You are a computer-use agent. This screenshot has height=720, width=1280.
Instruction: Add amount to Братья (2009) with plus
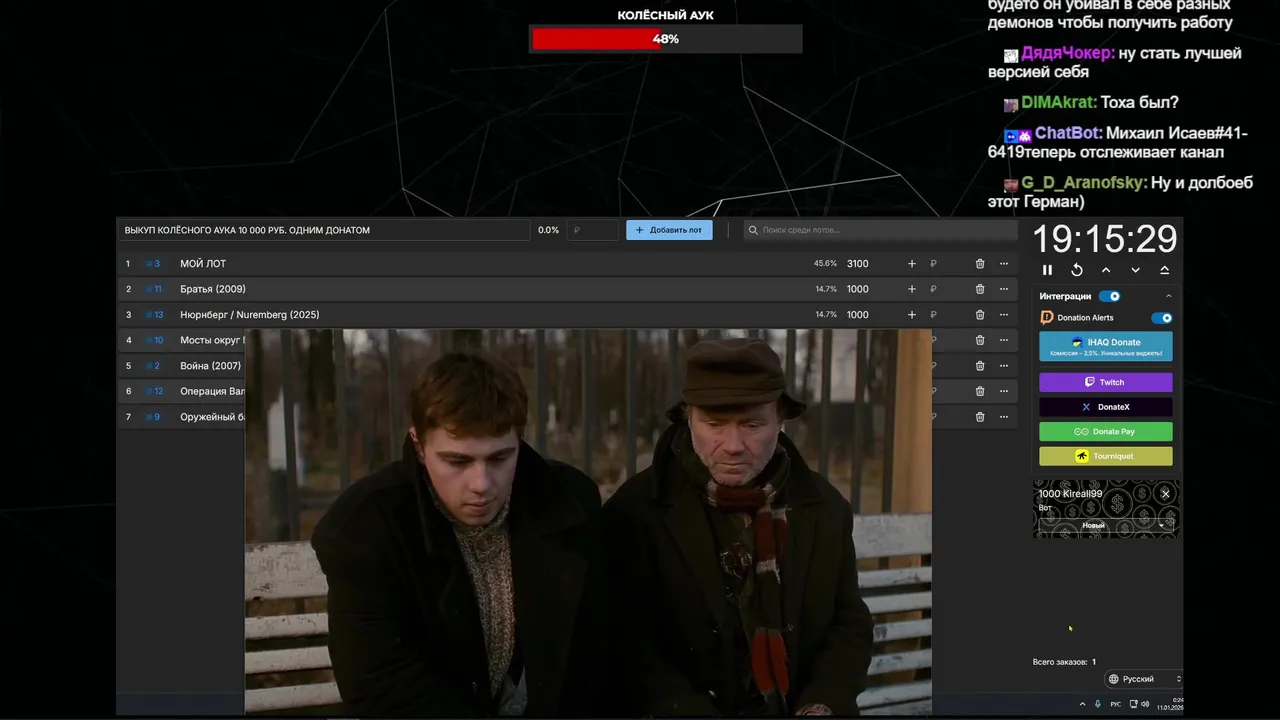pos(911,289)
